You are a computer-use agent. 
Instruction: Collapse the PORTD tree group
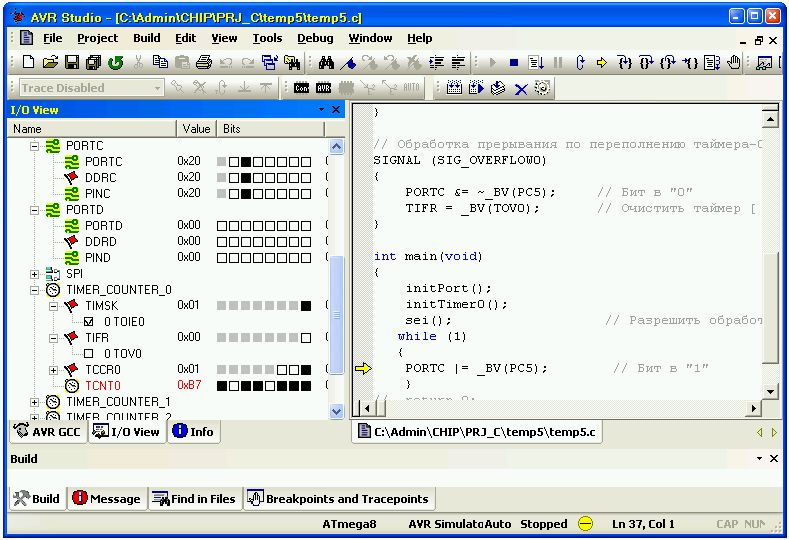[x=34, y=210]
